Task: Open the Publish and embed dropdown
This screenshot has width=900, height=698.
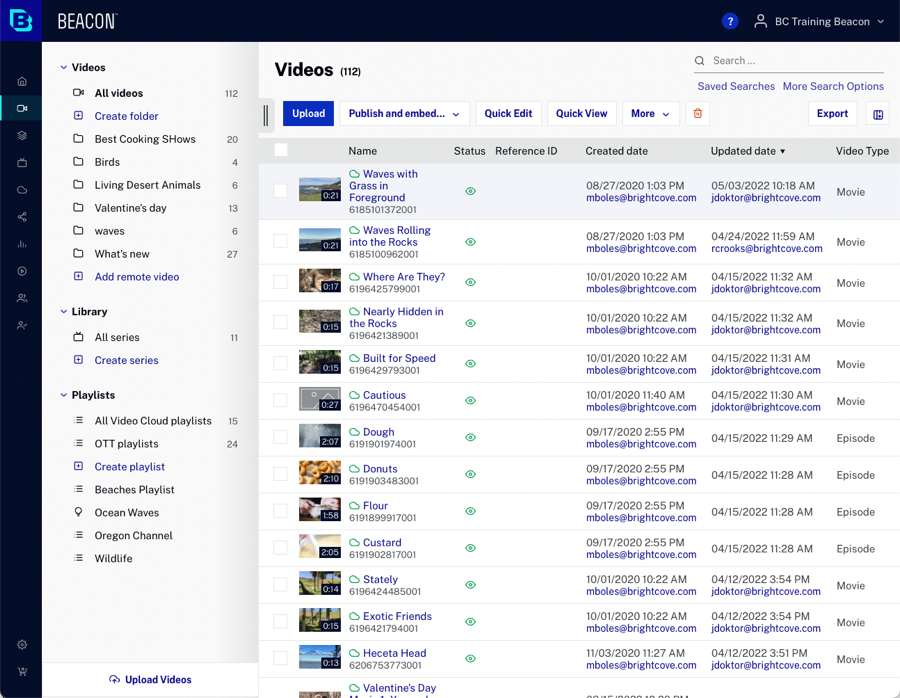Action: click(405, 114)
